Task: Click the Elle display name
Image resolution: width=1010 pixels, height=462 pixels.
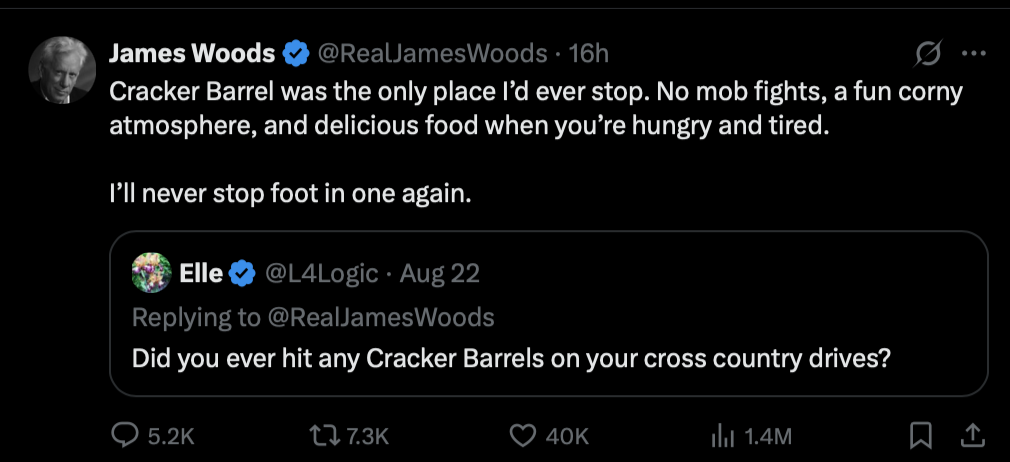Action: (x=200, y=271)
